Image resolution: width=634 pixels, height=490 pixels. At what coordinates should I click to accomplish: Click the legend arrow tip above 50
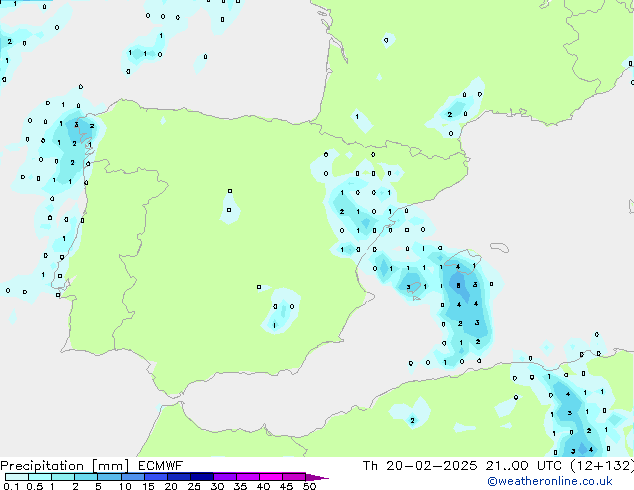click(318, 477)
